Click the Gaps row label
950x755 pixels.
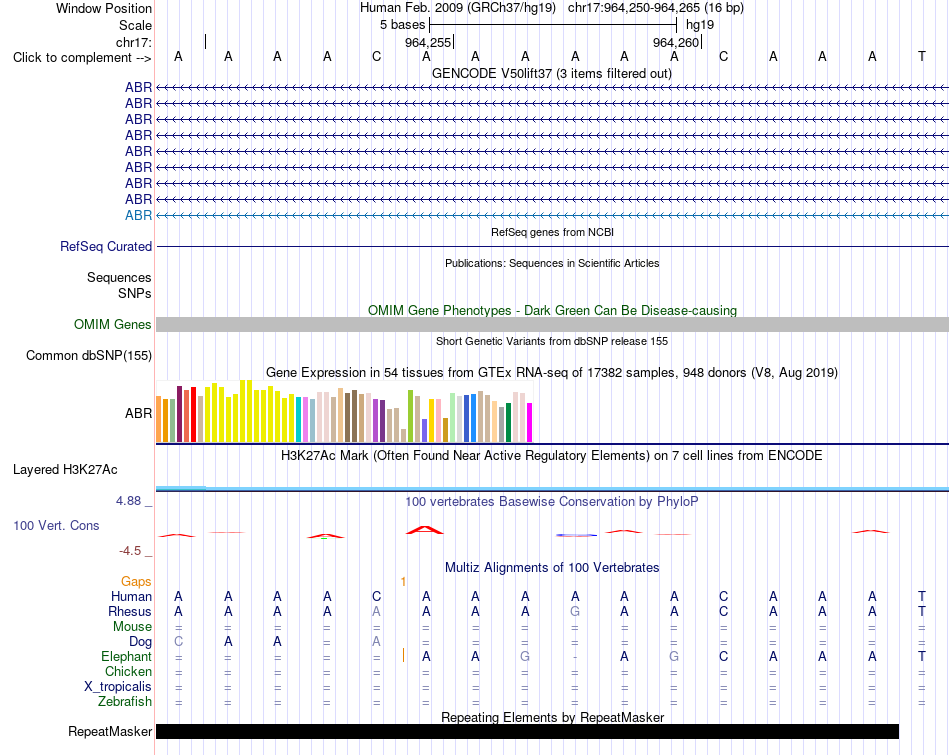click(136, 582)
